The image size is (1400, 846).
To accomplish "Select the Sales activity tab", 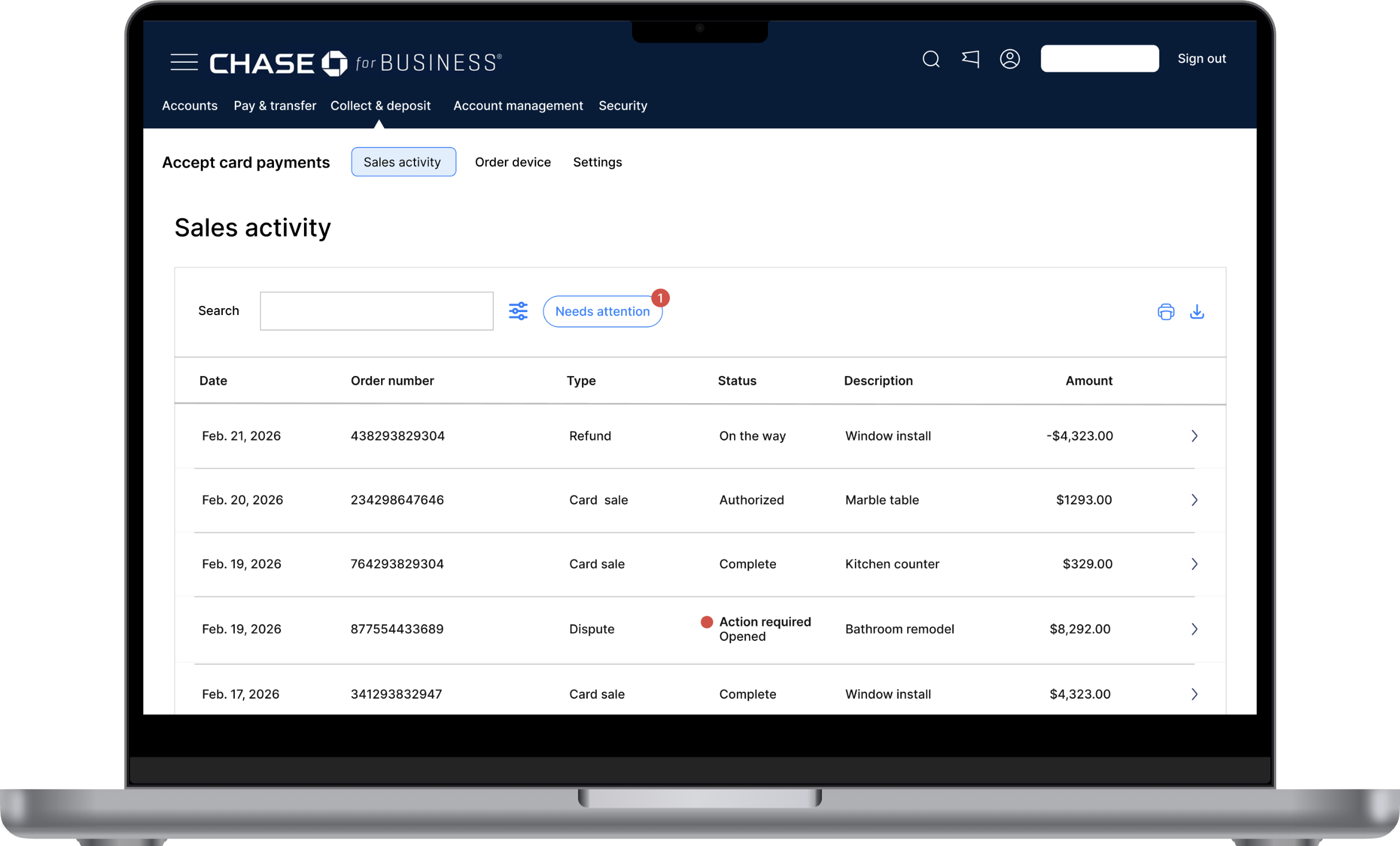I will [x=404, y=162].
